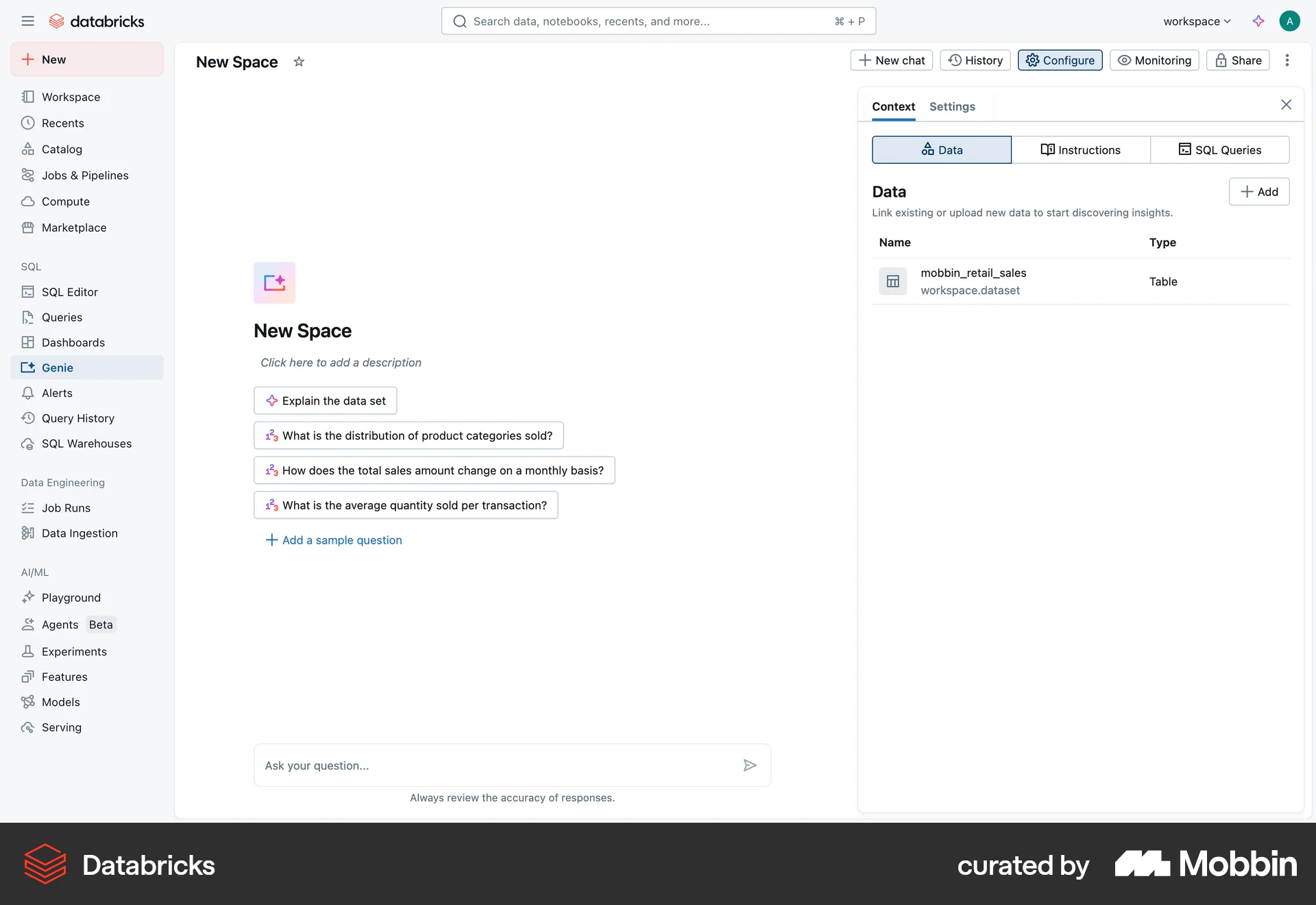Open the Compute section
1316x905 pixels.
pyautogui.click(x=28, y=201)
